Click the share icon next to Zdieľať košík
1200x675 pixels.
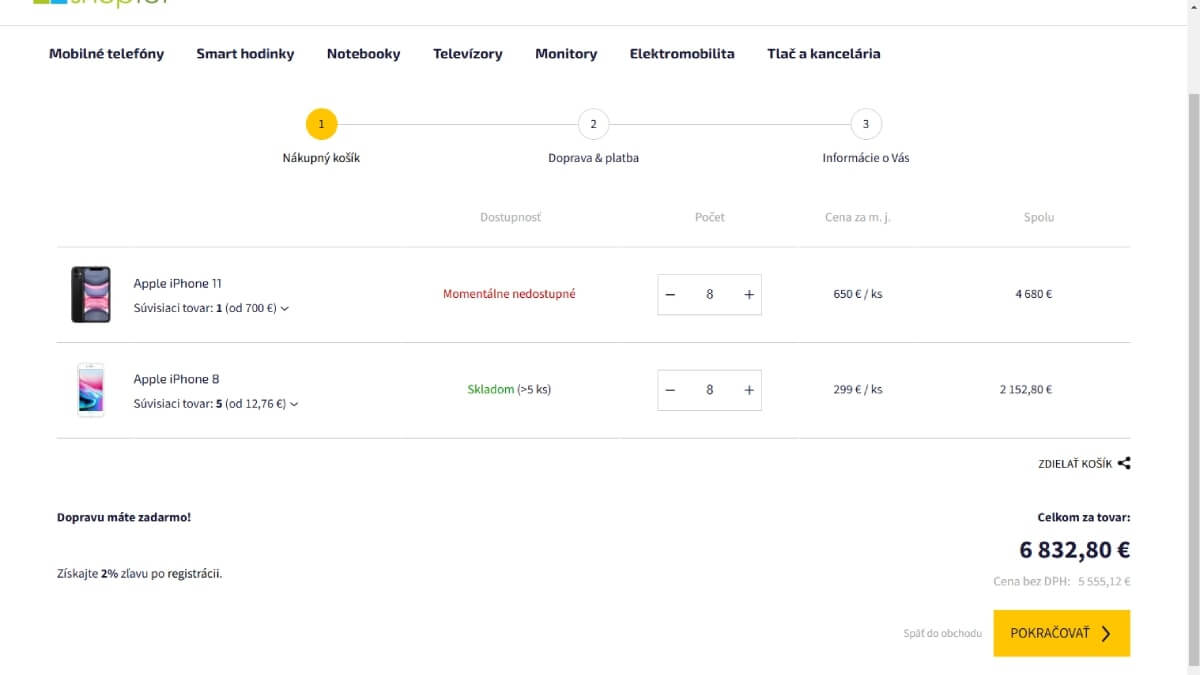point(1124,463)
